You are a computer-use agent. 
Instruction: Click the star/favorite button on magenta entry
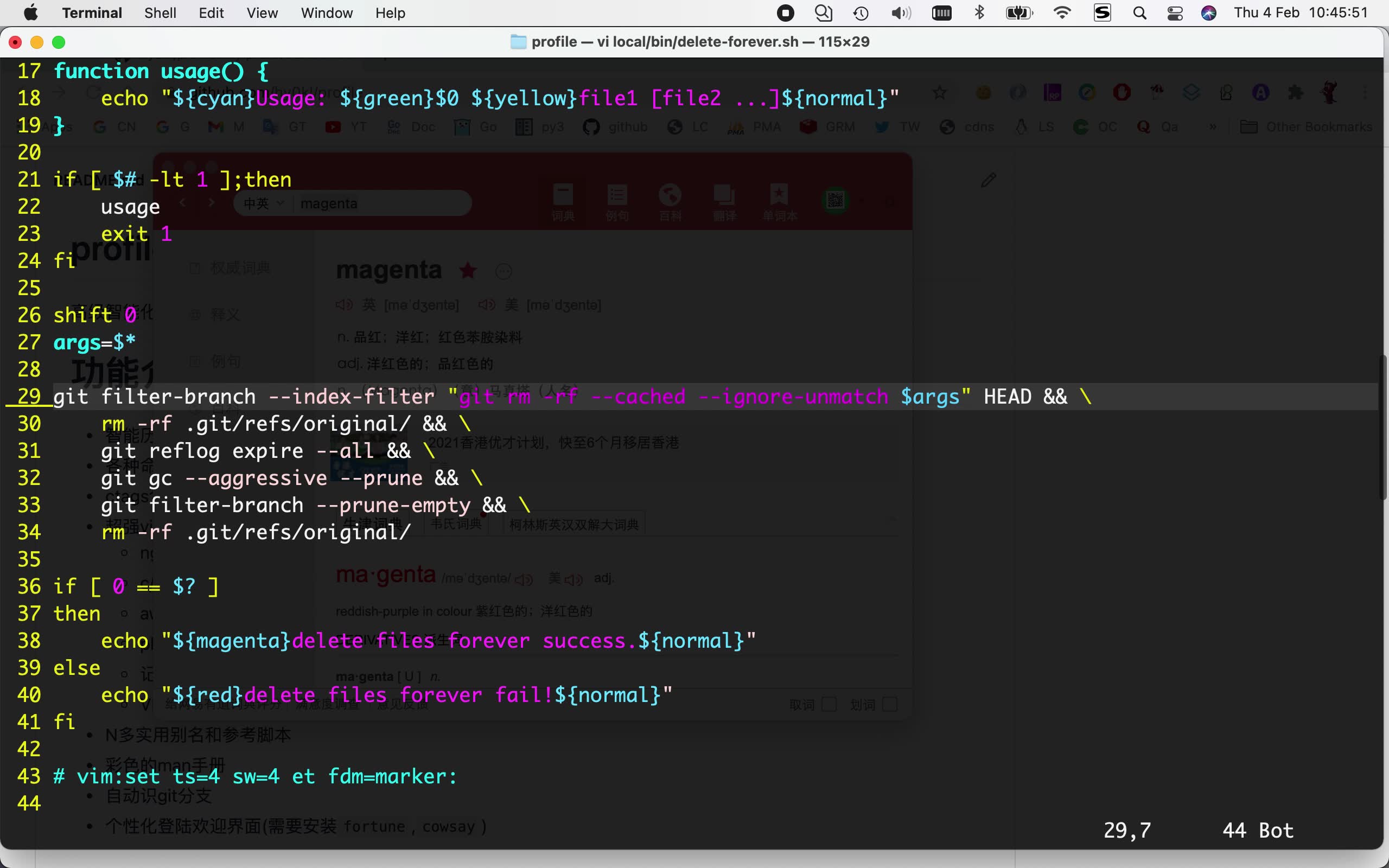coord(469,270)
